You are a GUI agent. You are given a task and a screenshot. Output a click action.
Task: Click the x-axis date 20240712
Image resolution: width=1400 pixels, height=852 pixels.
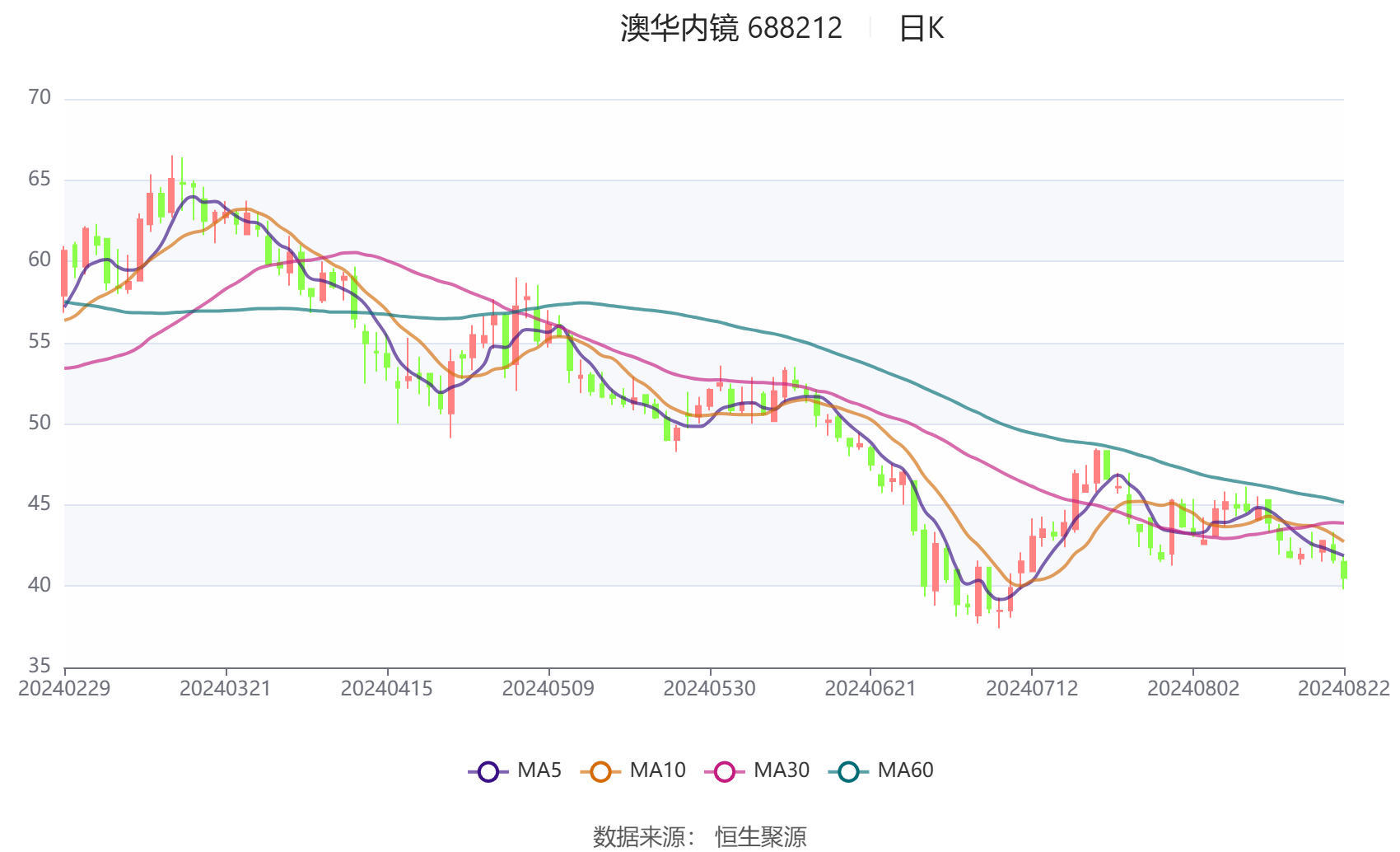1032,689
